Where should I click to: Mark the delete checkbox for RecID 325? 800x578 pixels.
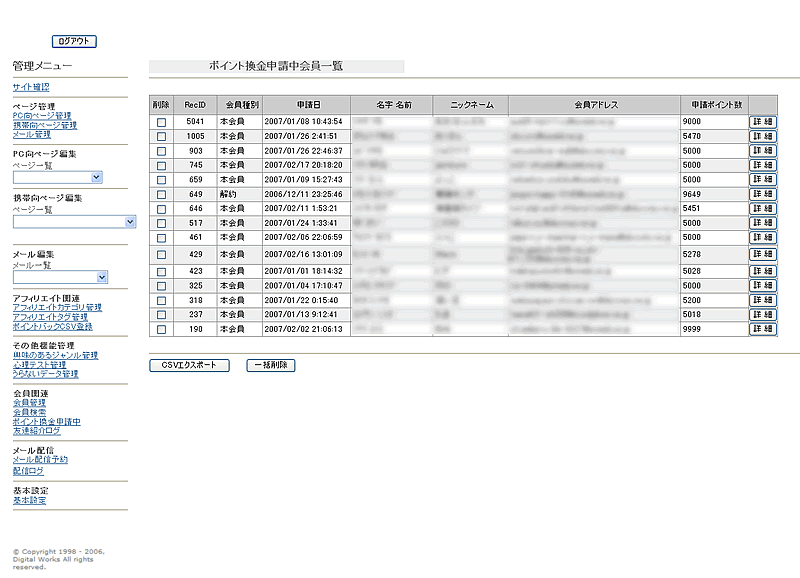coord(161,286)
